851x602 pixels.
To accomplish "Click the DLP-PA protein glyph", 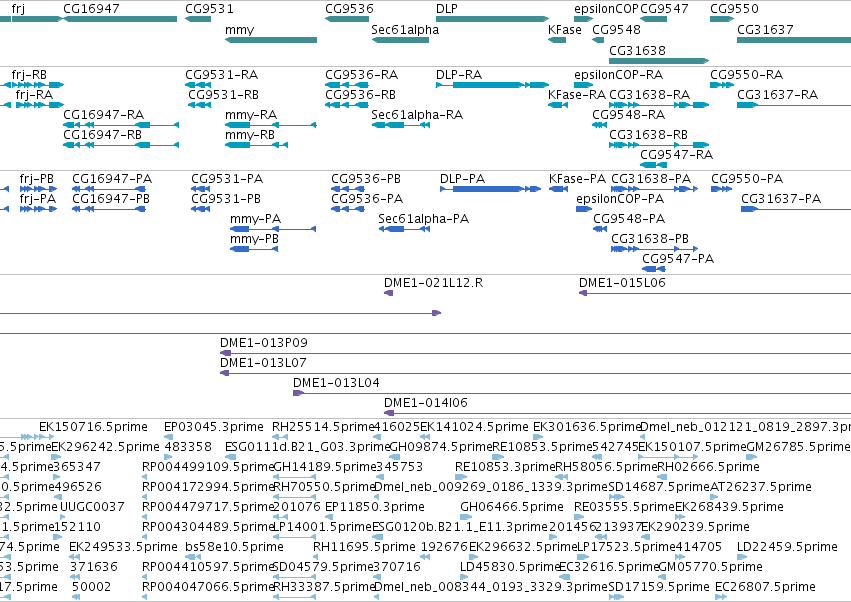I will [x=491, y=189].
